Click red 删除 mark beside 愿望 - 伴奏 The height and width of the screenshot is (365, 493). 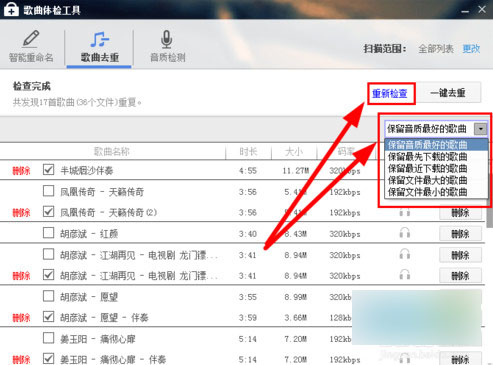[21, 318]
